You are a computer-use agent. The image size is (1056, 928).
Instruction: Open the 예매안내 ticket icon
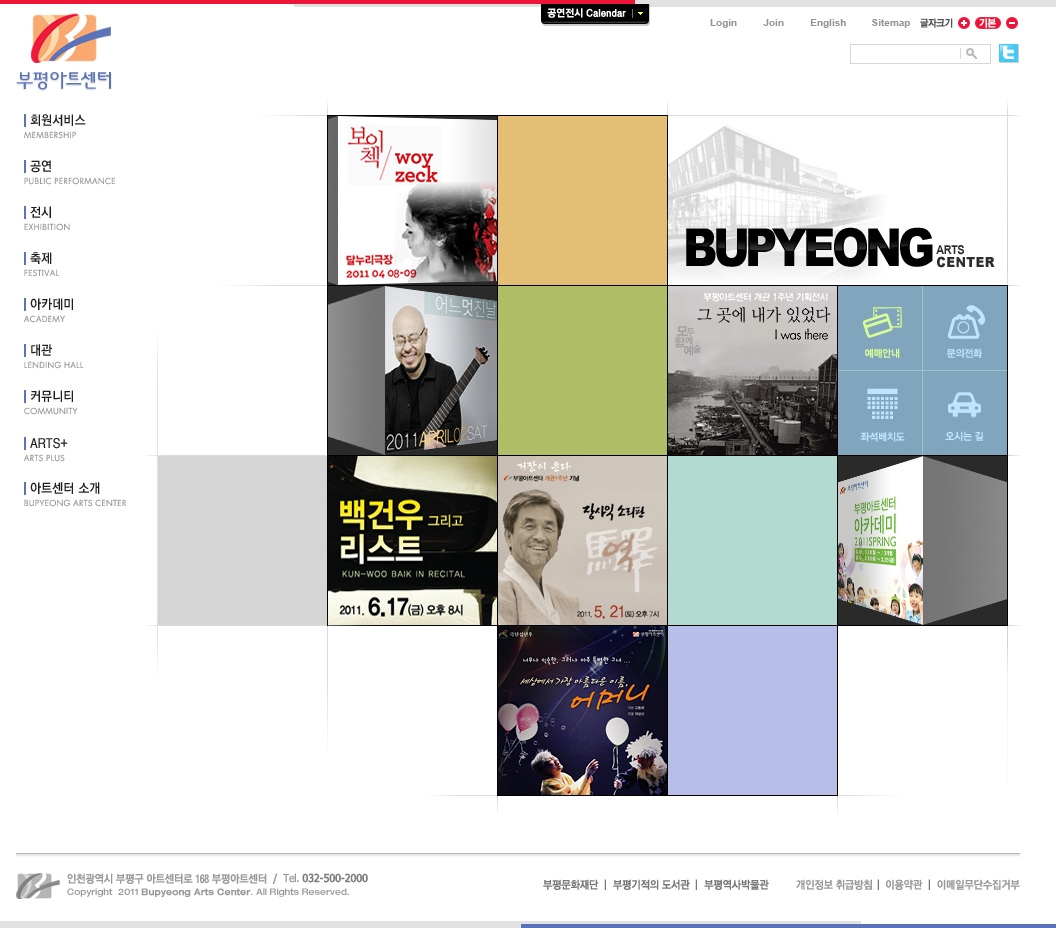pyautogui.click(x=881, y=331)
